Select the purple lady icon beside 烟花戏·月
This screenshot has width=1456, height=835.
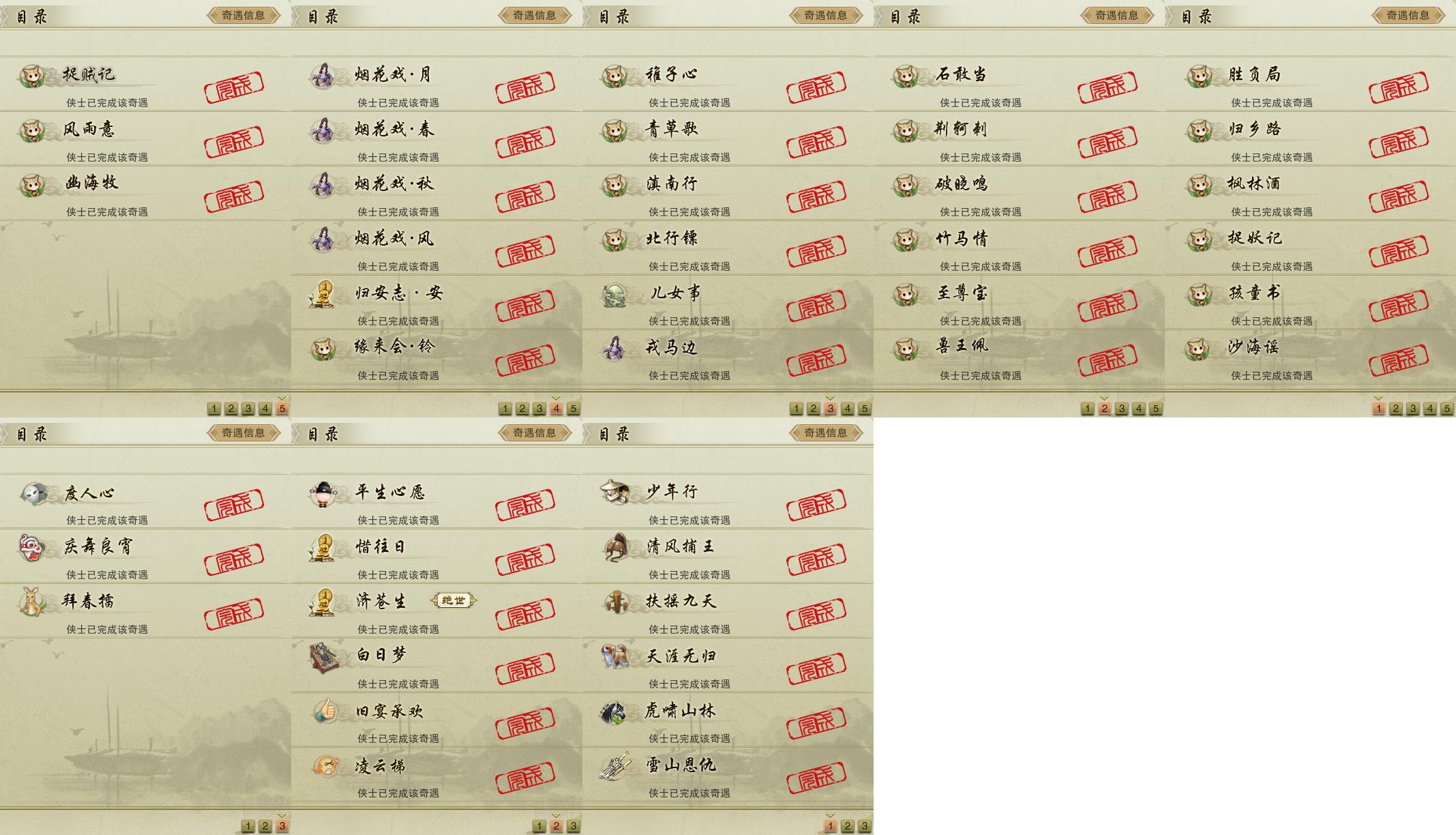coord(323,75)
